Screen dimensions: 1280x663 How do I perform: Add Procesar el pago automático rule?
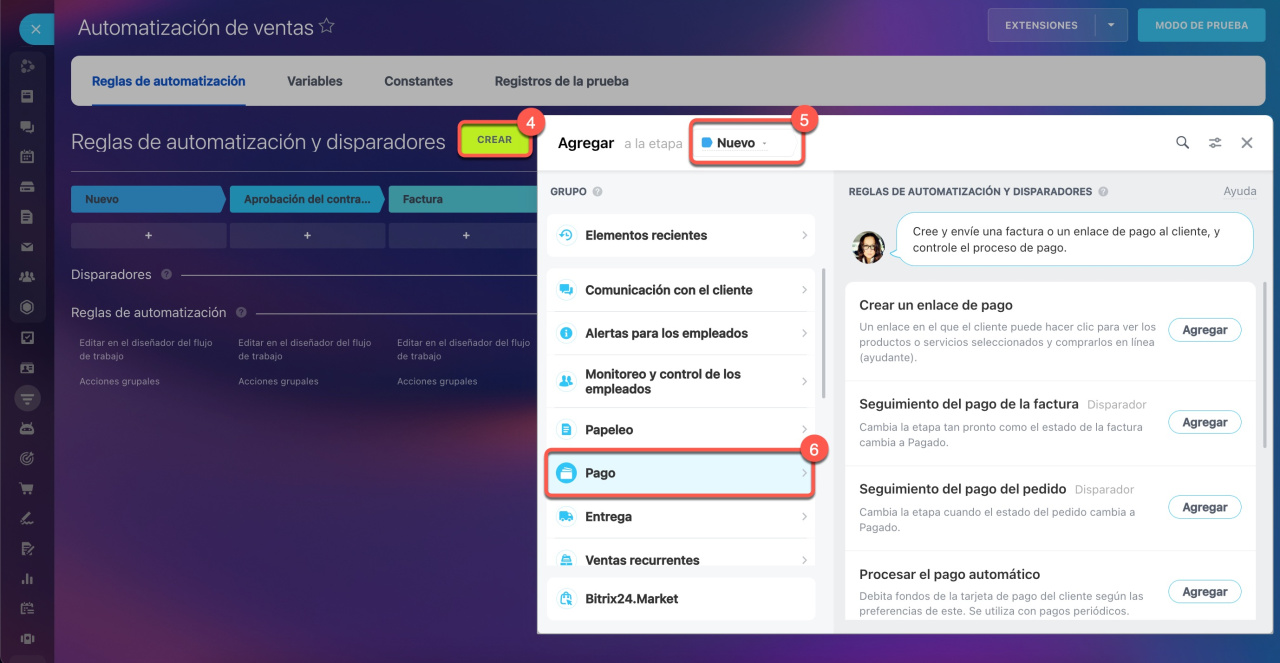click(1205, 592)
